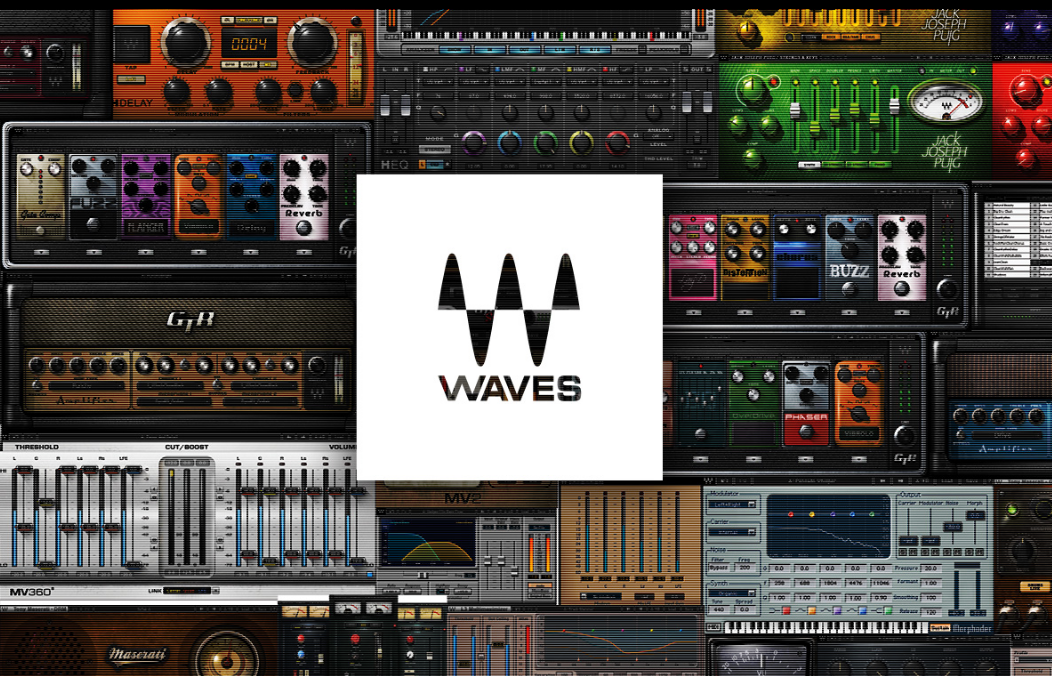
Task: Open the dropdown arrow under the Fuzz pedal
Action: pos(93,252)
